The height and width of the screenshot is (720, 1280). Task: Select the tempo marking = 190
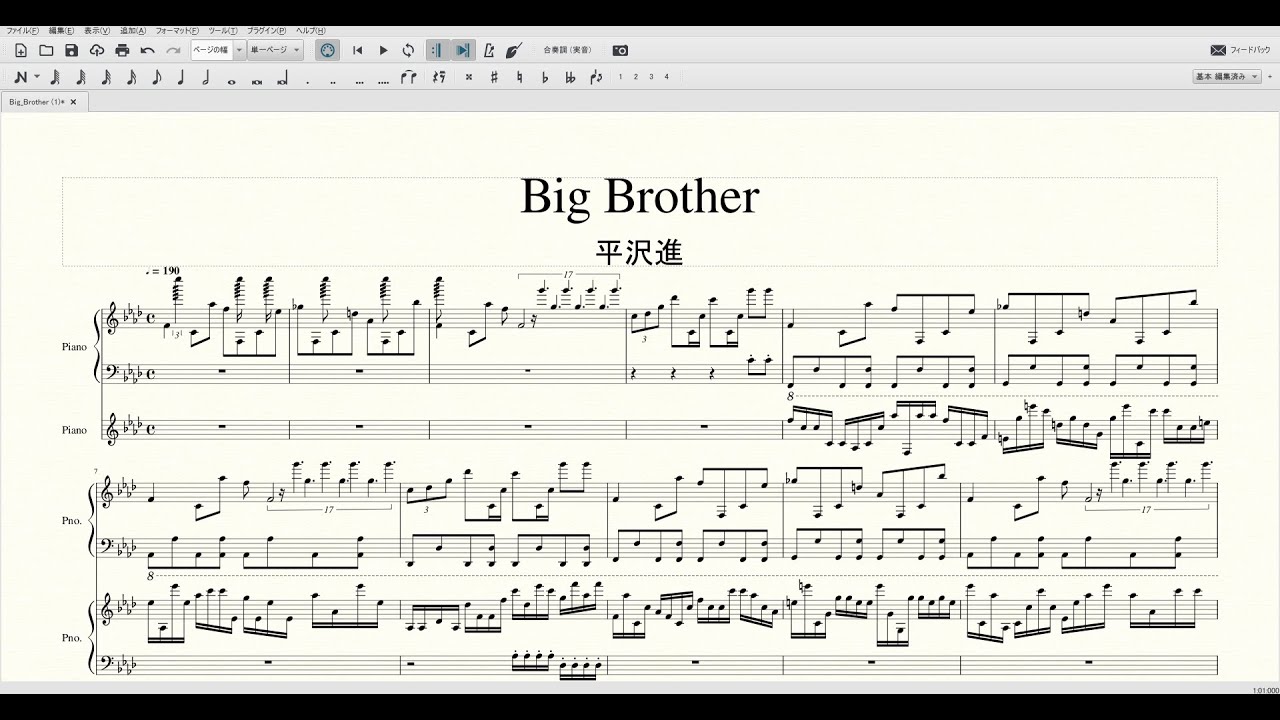[163, 271]
